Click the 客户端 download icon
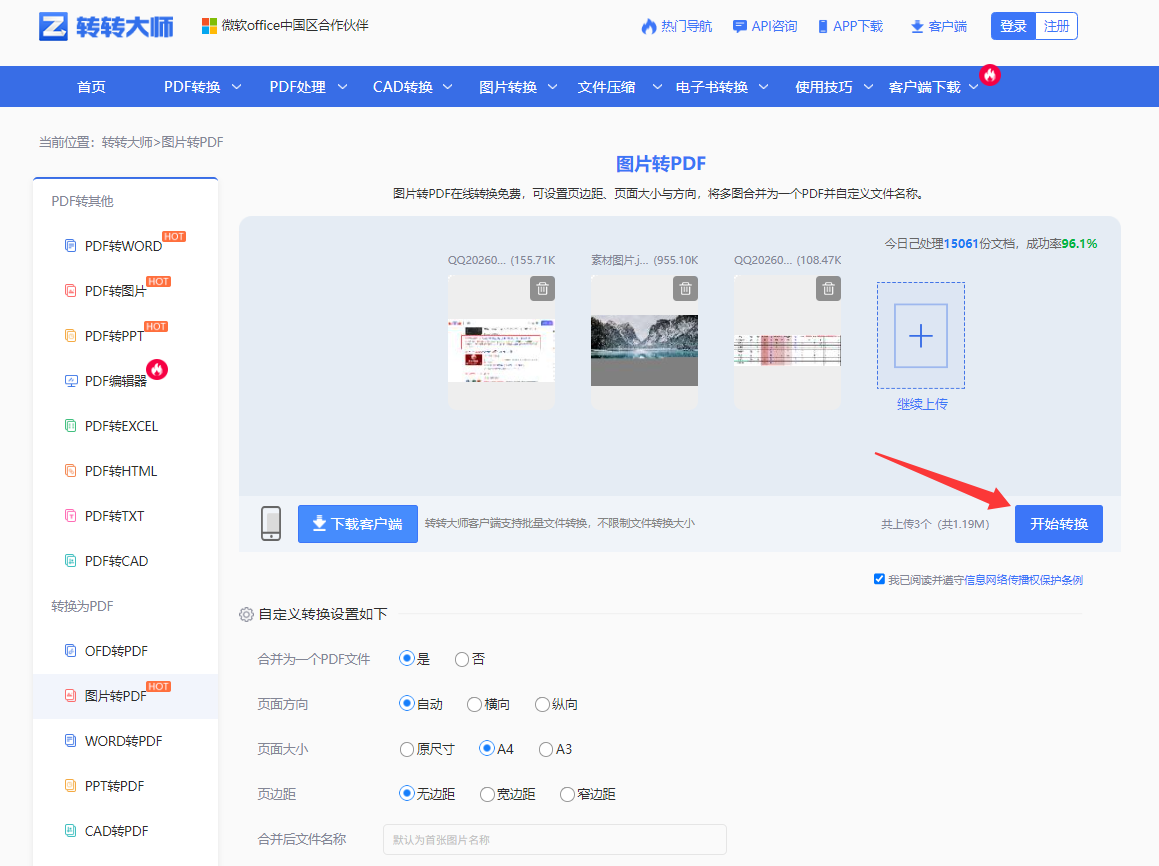The width and height of the screenshot is (1159, 866). click(x=917, y=27)
